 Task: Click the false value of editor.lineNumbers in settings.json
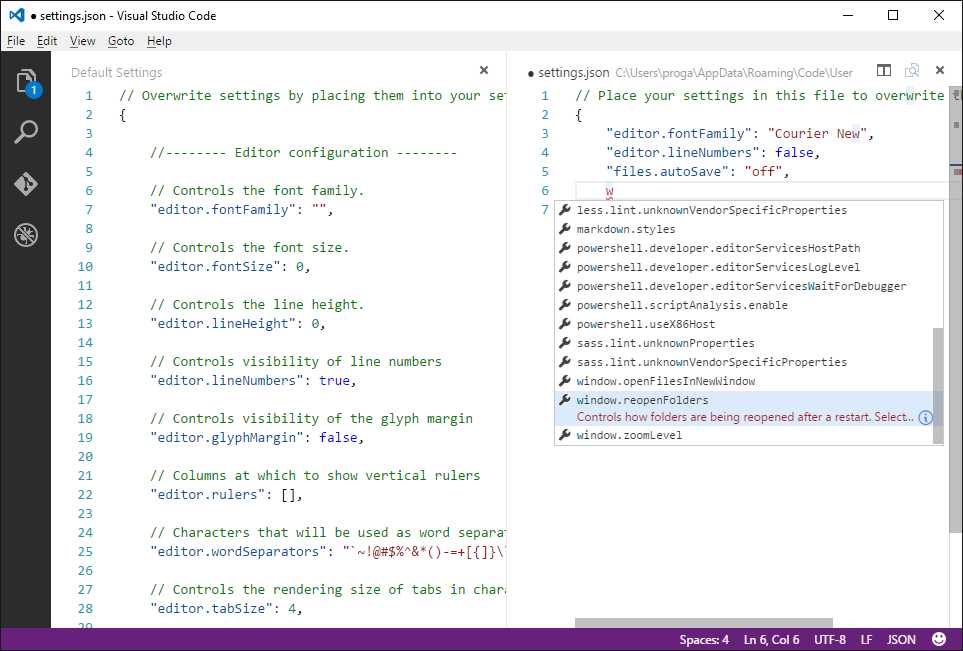coord(793,153)
